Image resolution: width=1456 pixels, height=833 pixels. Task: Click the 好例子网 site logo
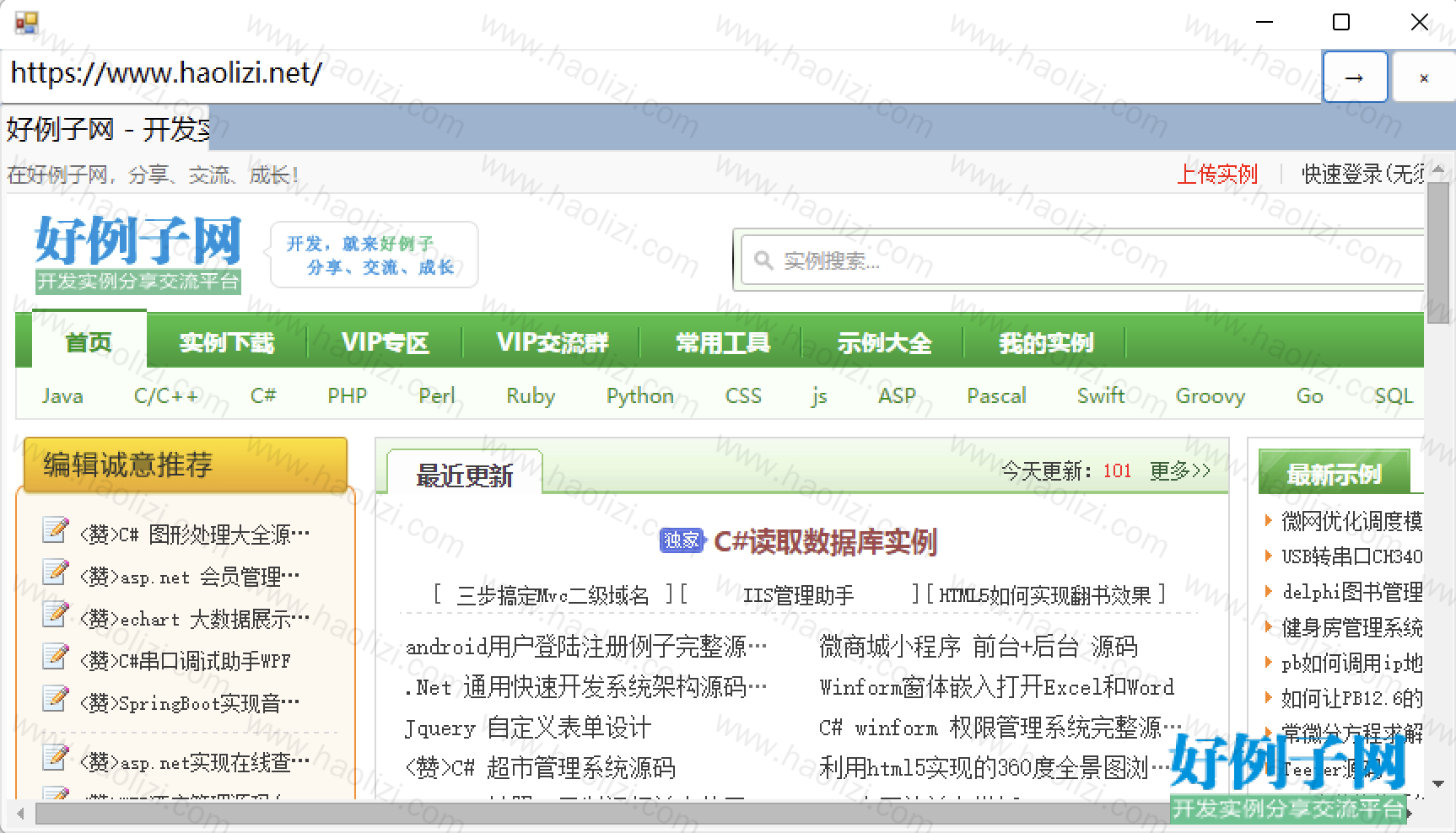point(138,253)
